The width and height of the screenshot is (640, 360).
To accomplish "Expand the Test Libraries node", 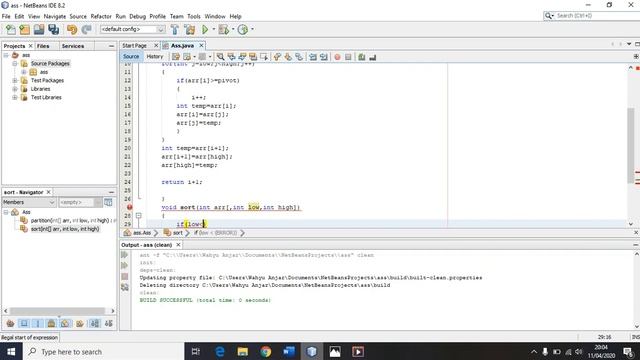I will point(15,98).
